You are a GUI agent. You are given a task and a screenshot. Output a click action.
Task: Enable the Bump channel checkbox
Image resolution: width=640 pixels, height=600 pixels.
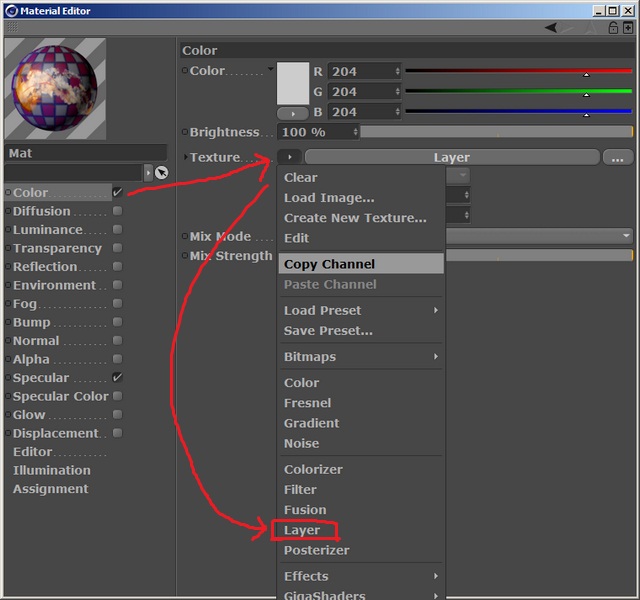[x=118, y=322]
